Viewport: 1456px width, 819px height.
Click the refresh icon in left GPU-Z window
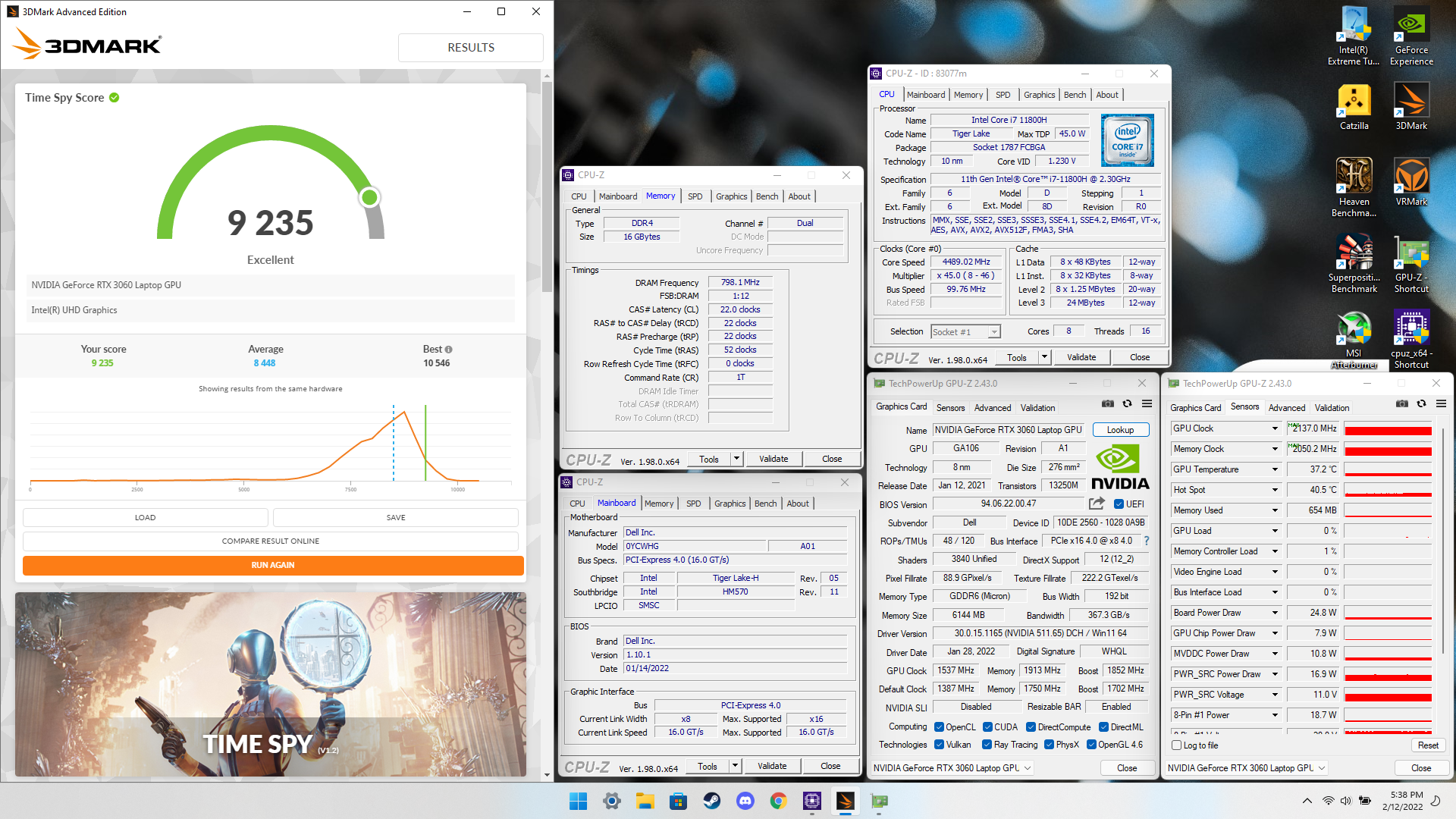coord(1128,403)
